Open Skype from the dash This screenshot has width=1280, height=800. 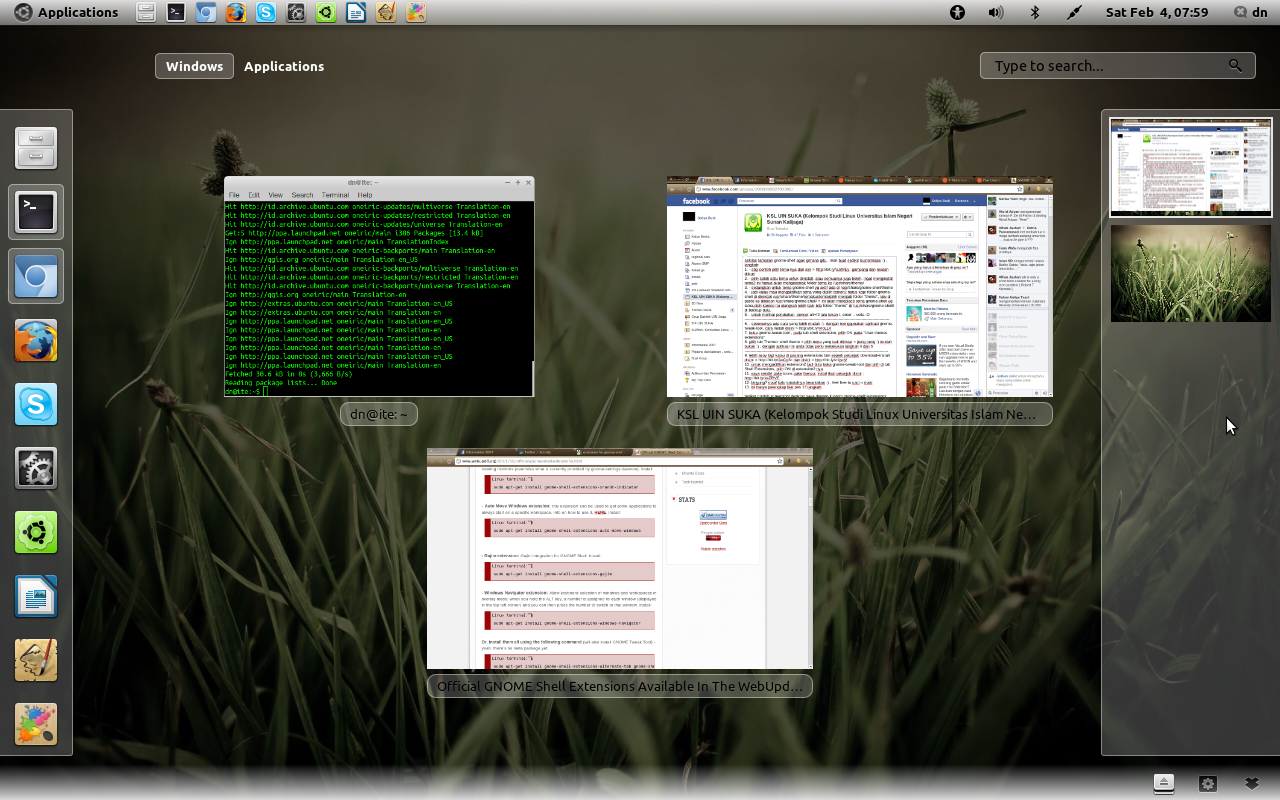36,404
